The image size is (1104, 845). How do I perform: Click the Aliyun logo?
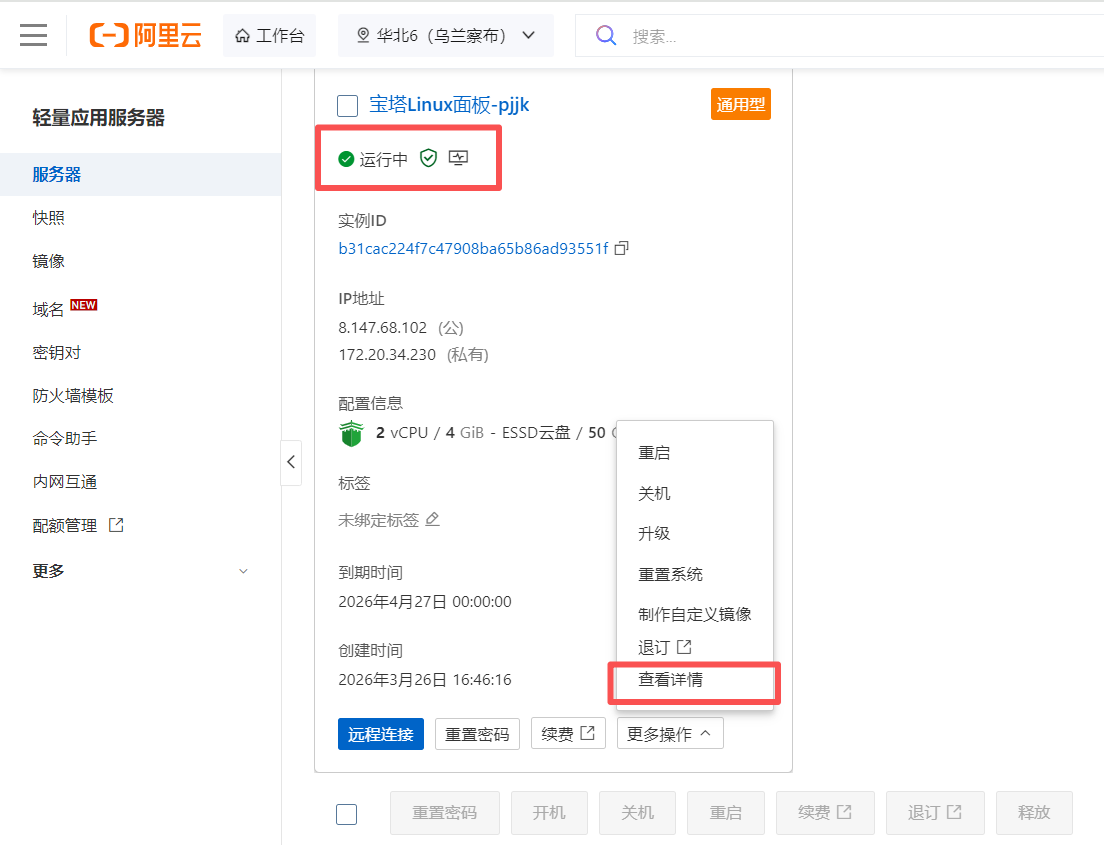145,35
